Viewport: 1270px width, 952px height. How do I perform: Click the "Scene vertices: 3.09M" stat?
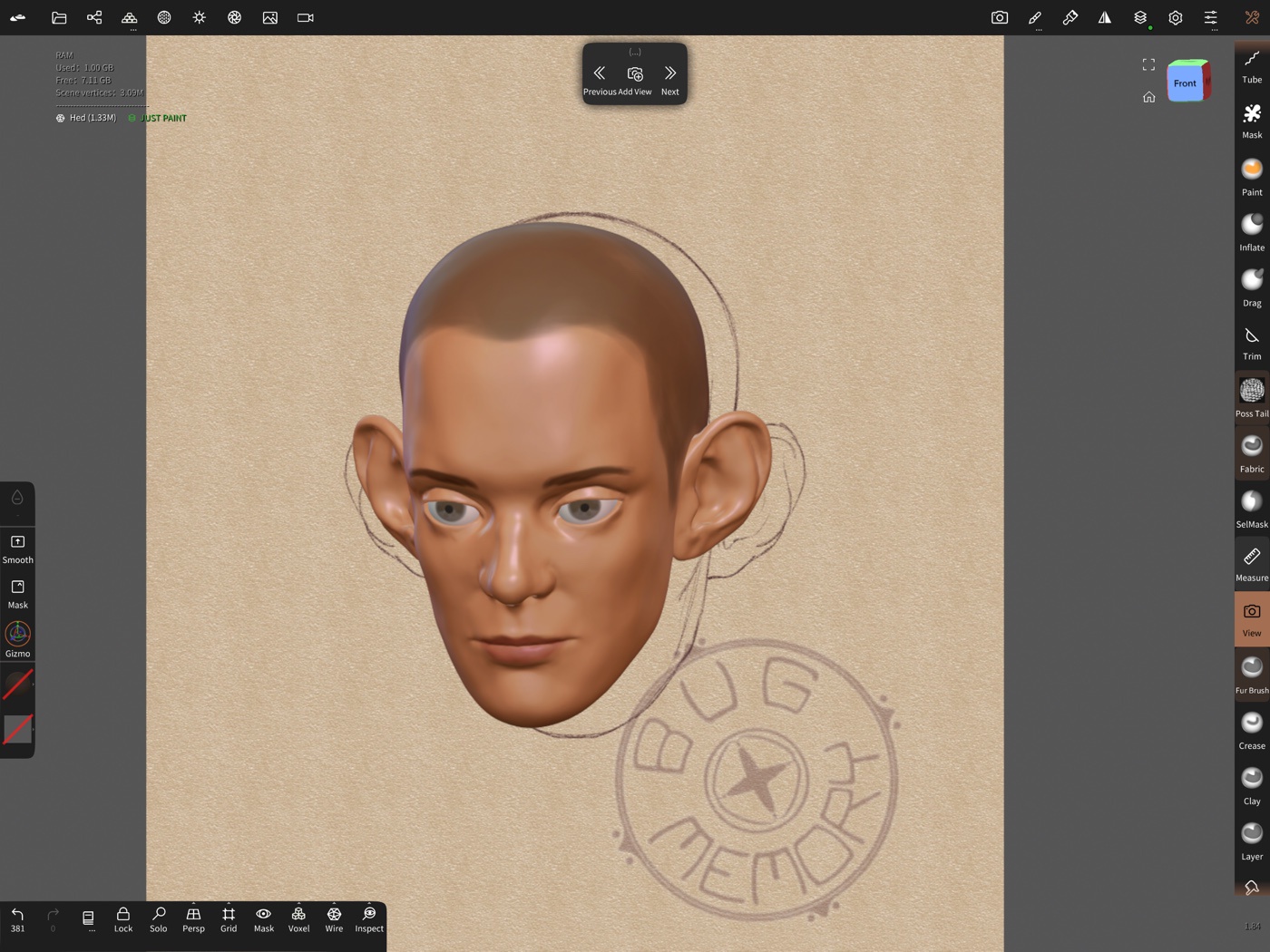coord(100,92)
